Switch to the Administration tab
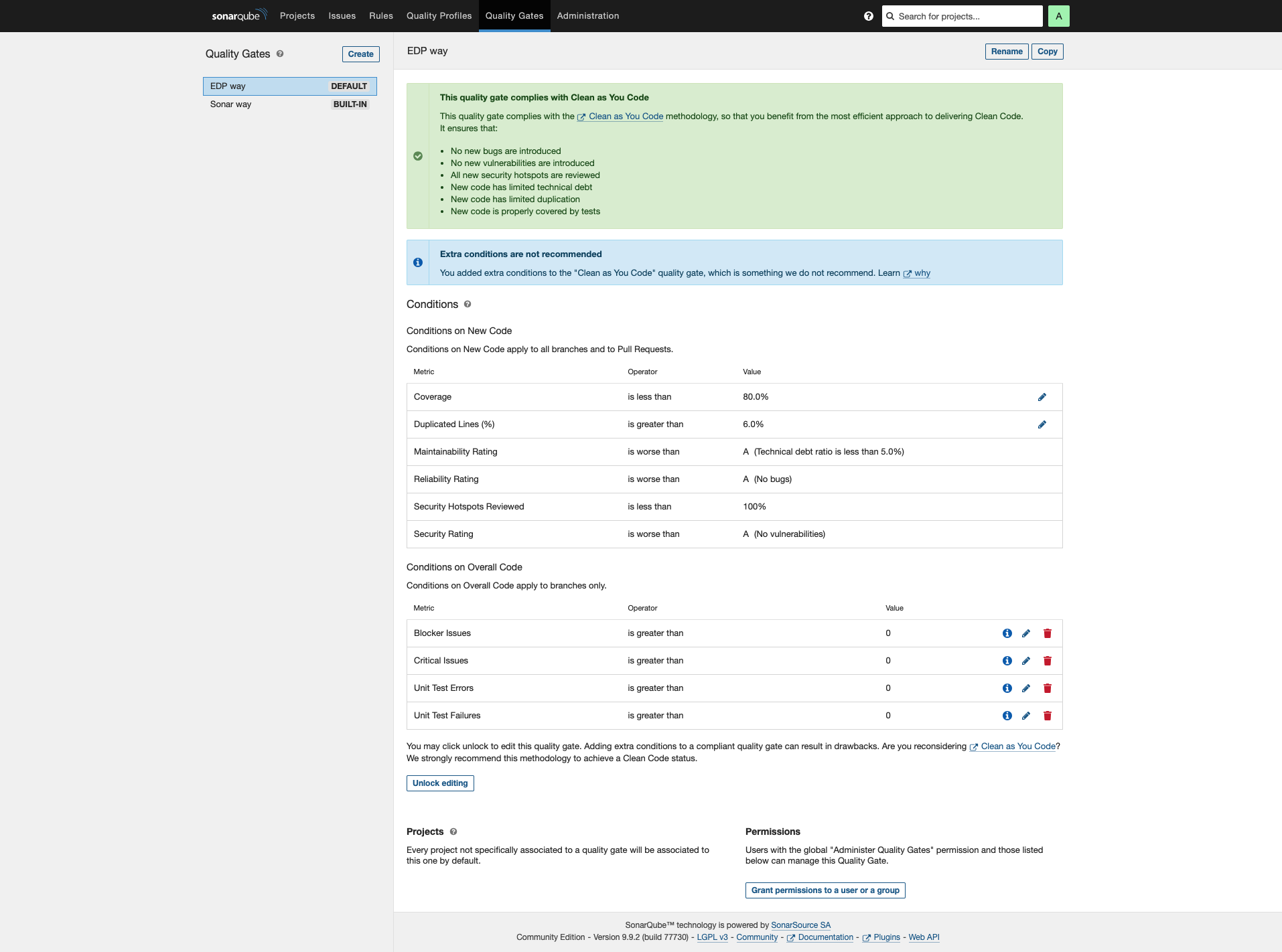1282x952 pixels. (587, 15)
